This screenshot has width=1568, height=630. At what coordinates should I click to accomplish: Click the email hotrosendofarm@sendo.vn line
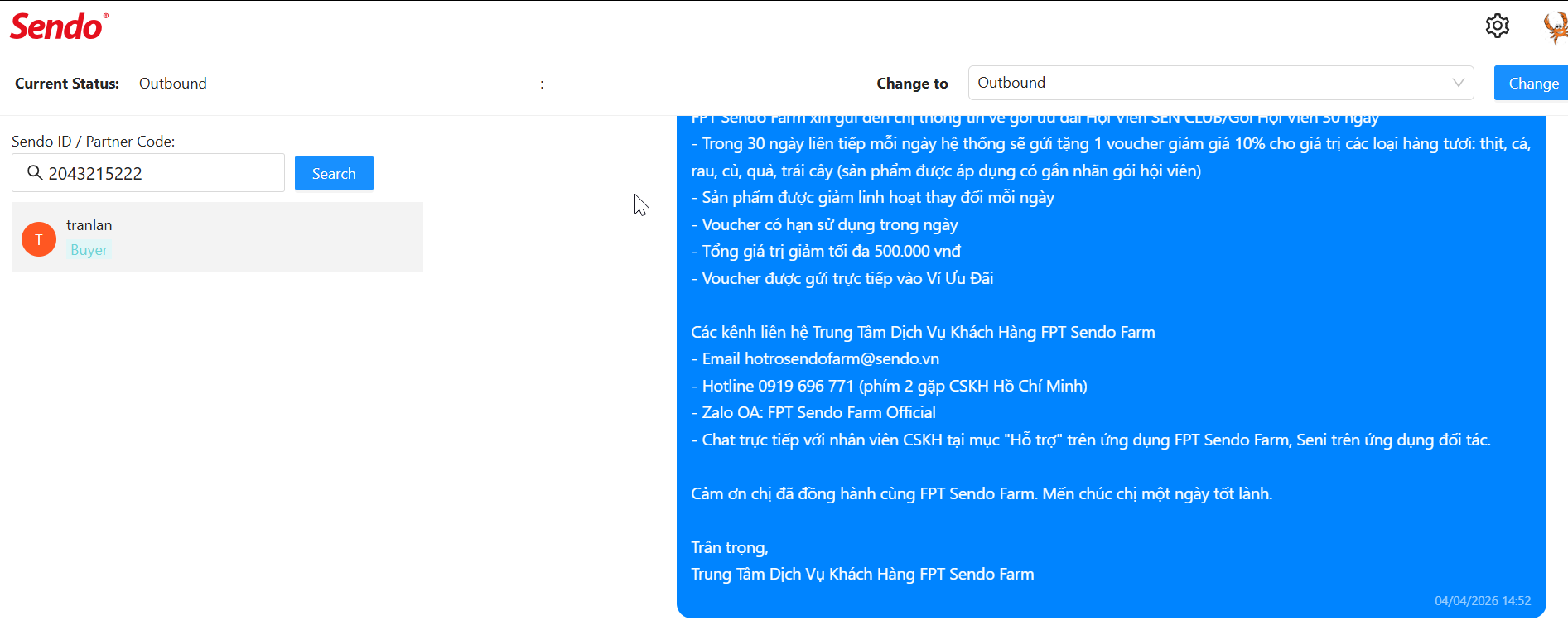(x=816, y=358)
